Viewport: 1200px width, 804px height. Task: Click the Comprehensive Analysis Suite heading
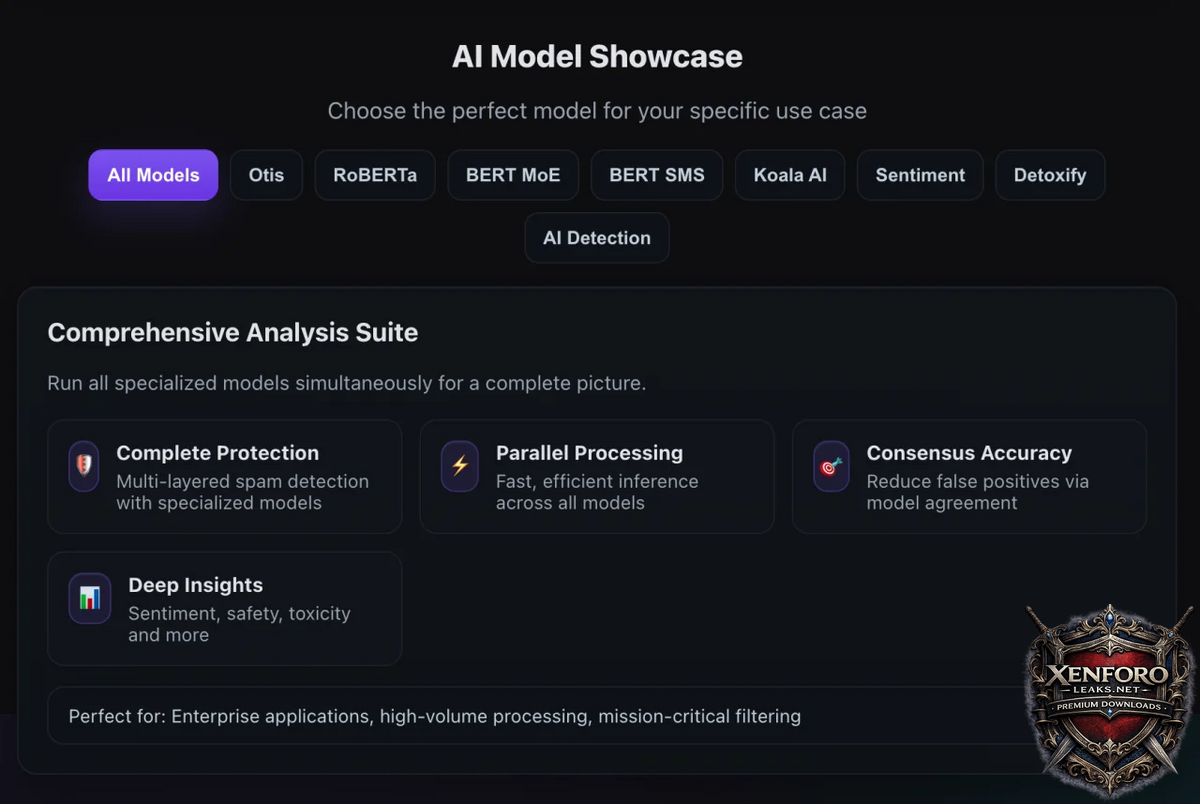[x=233, y=333]
